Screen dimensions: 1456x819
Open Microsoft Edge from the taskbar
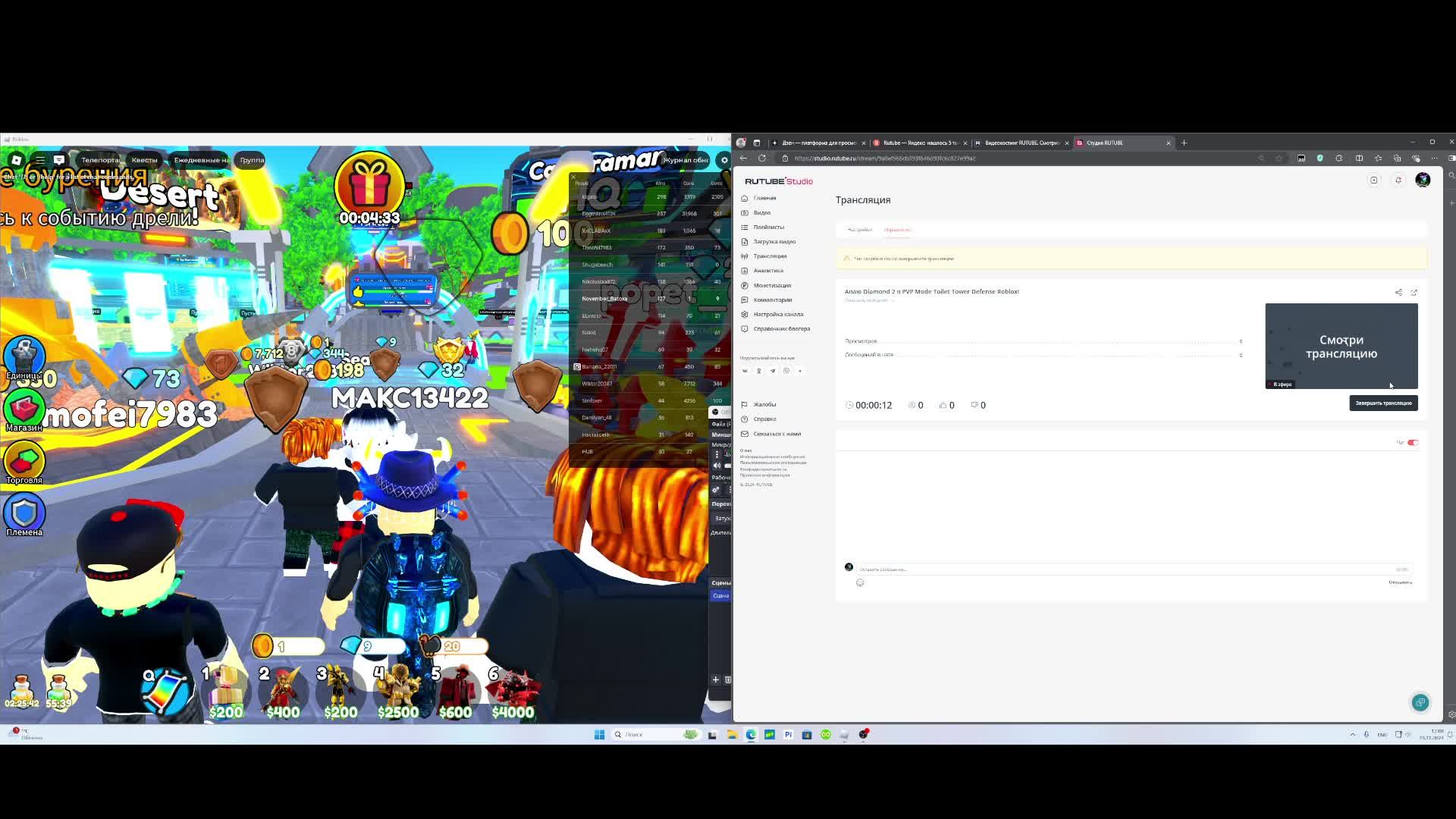[751, 734]
